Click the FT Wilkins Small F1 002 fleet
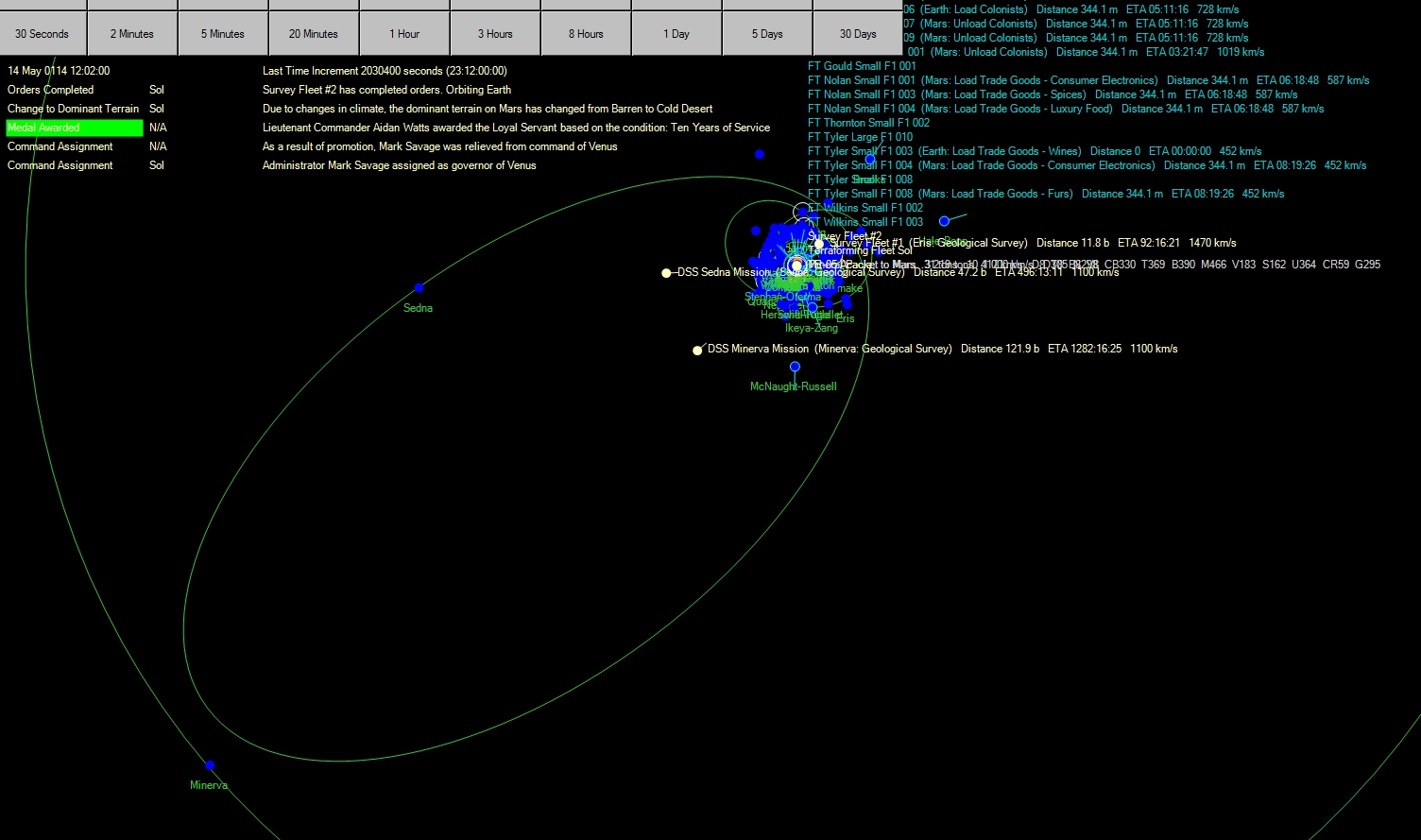Viewport: 1421px width, 840px height. (x=865, y=208)
